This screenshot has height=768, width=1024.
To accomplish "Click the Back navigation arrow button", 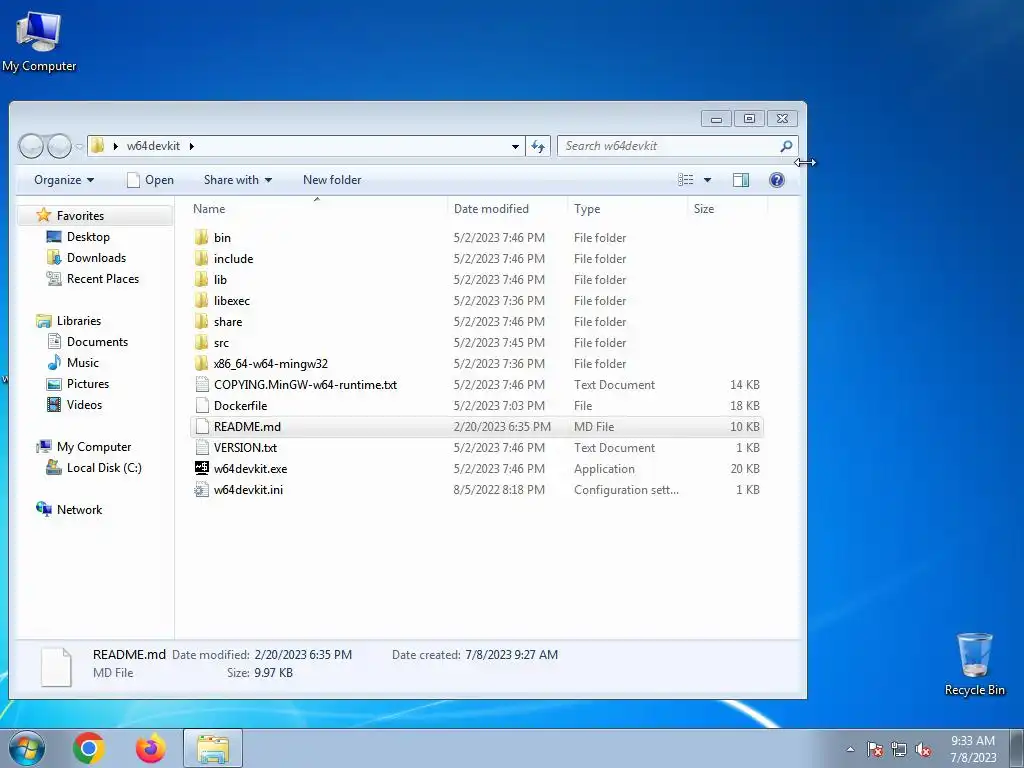I will 31,146.
